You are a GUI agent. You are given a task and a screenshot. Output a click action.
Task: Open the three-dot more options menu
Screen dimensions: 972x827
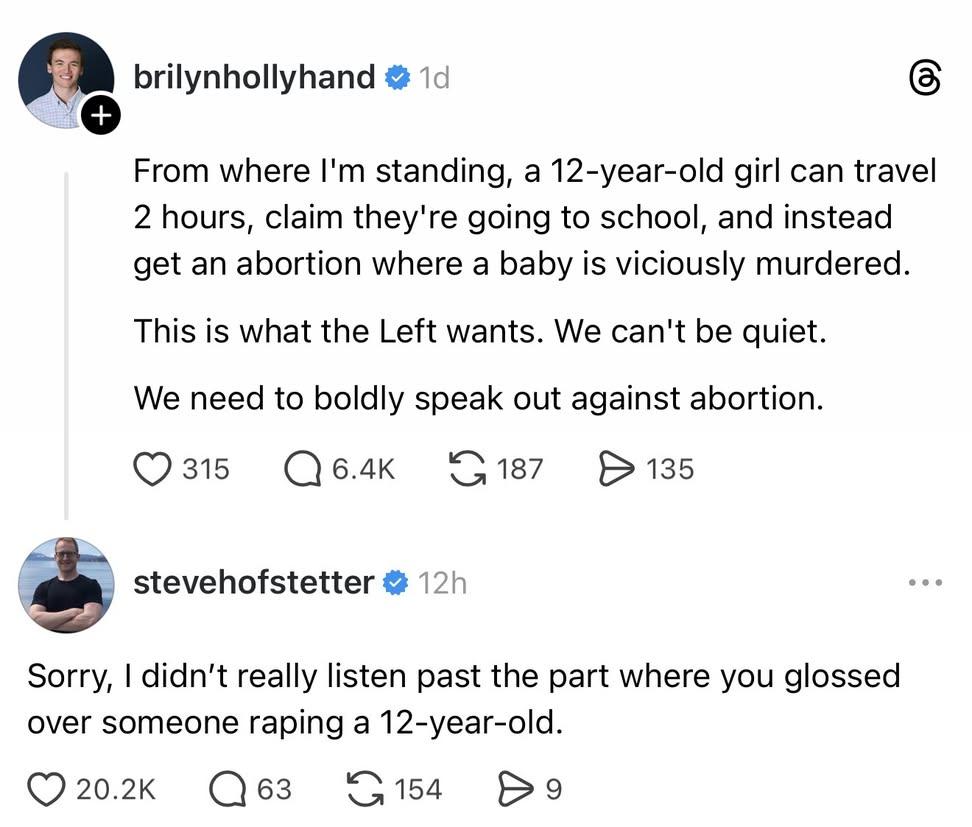[x=924, y=582]
